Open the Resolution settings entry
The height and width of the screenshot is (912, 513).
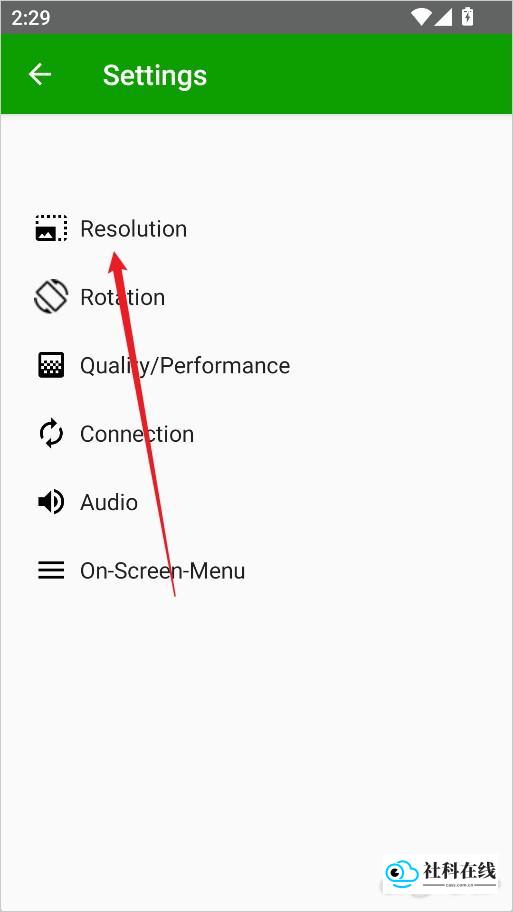pyautogui.click(x=256, y=228)
